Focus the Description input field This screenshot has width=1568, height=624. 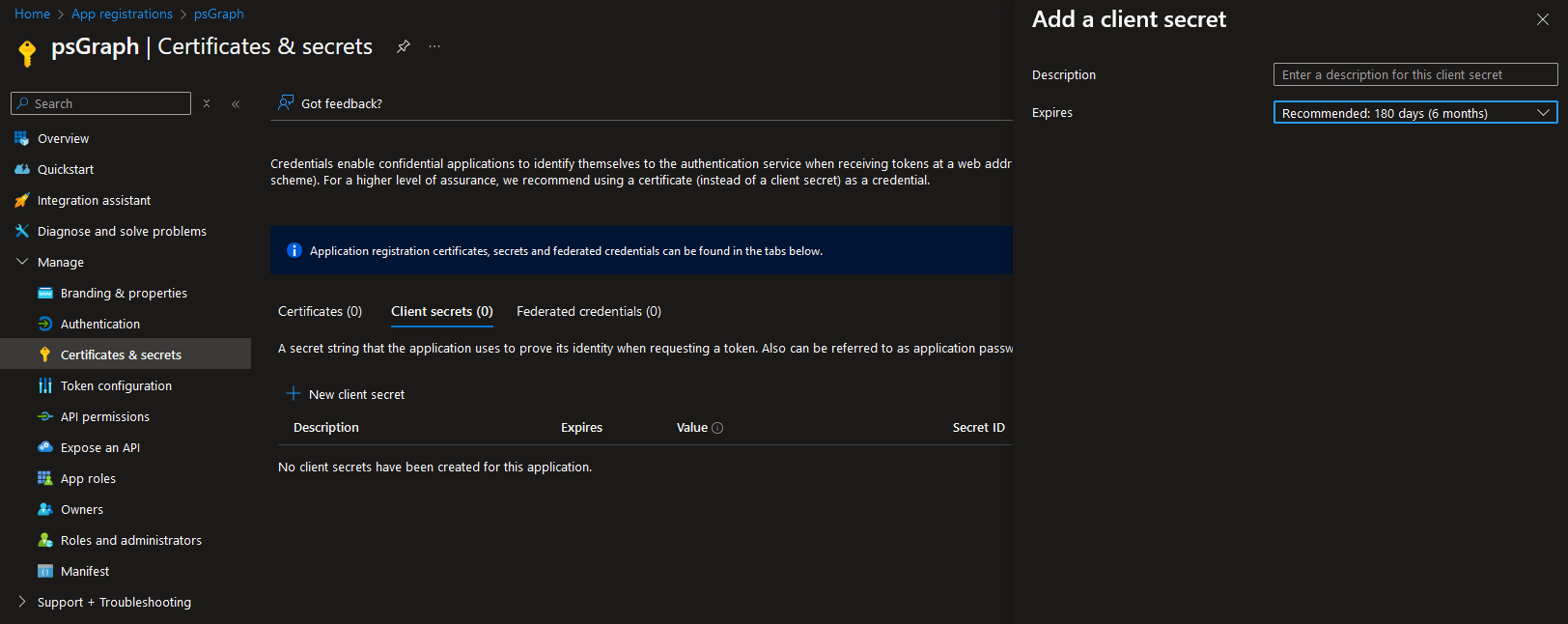click(1415, 74)
